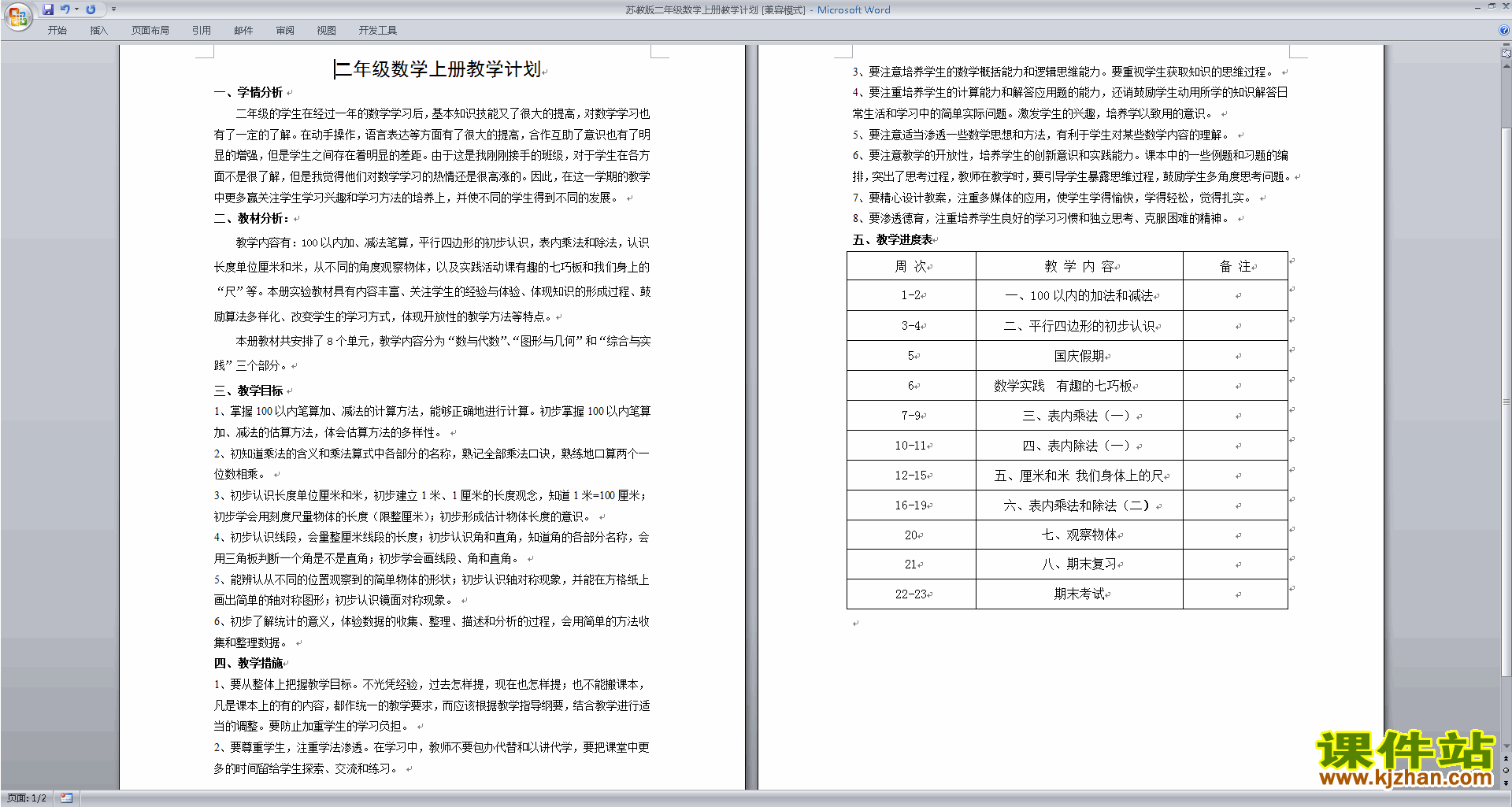Click the week cell 3-4
The height and width of the screenshot is (807, 1512).
coord(911,325)
